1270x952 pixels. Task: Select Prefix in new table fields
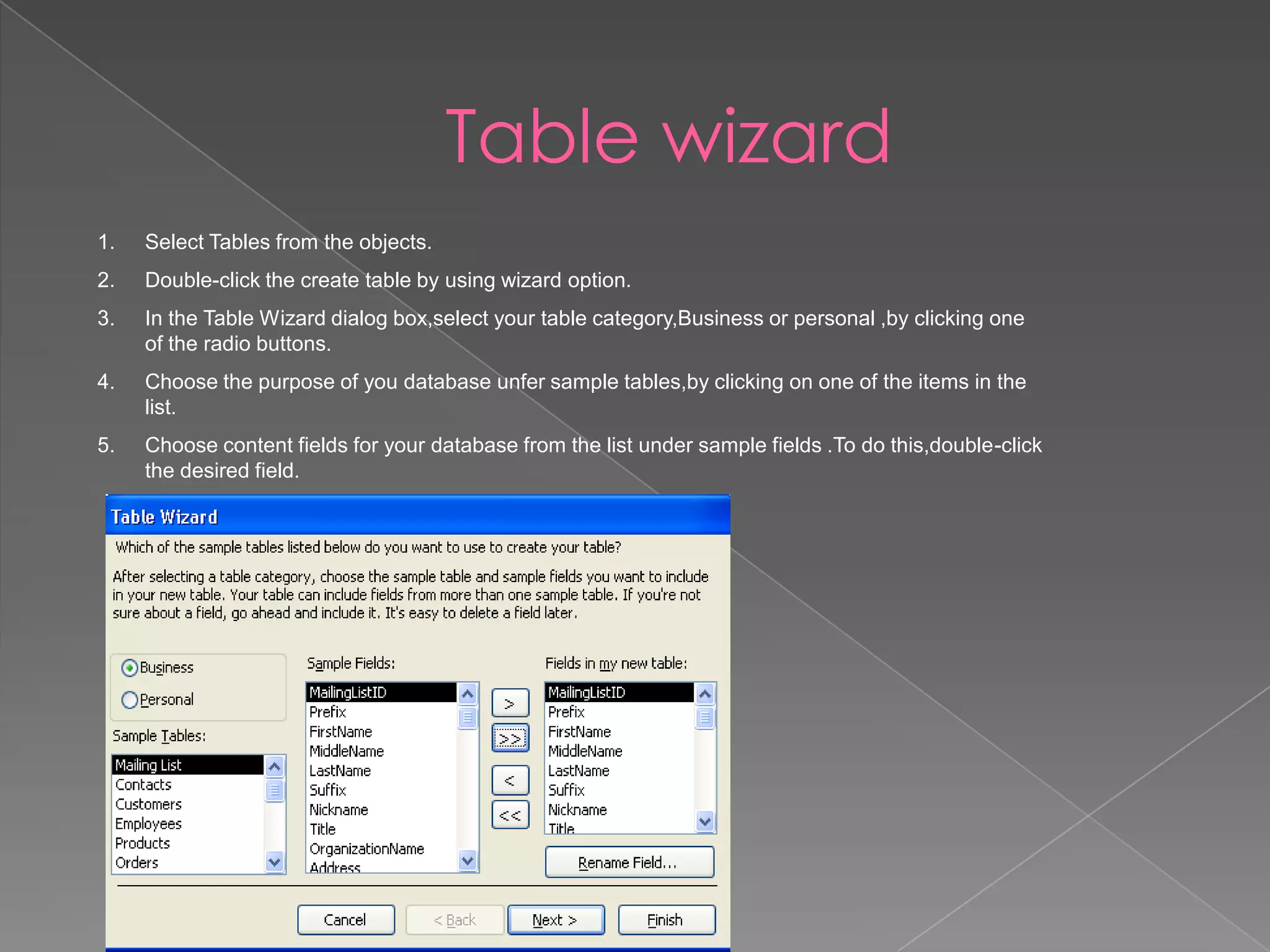pyautogui.click(x=619, y=712)
